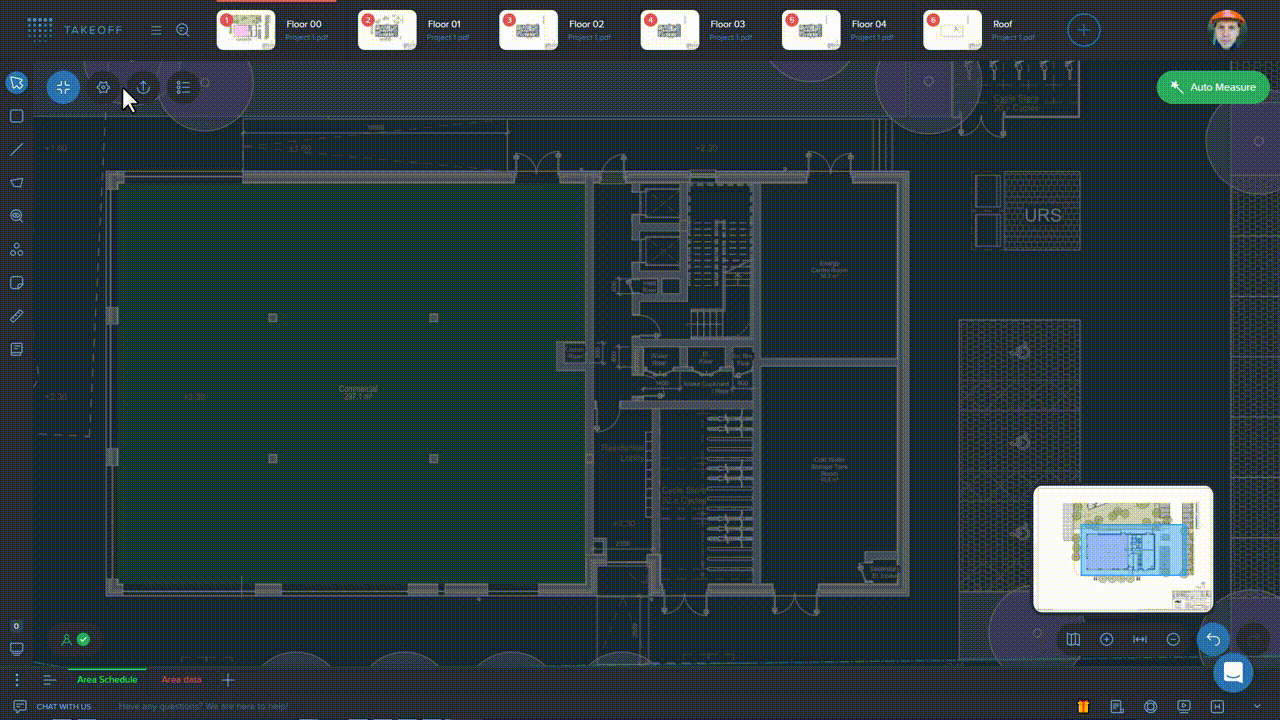Select the ruler scale tool
The image size is (1280, 720).
(x=16, y=316)
